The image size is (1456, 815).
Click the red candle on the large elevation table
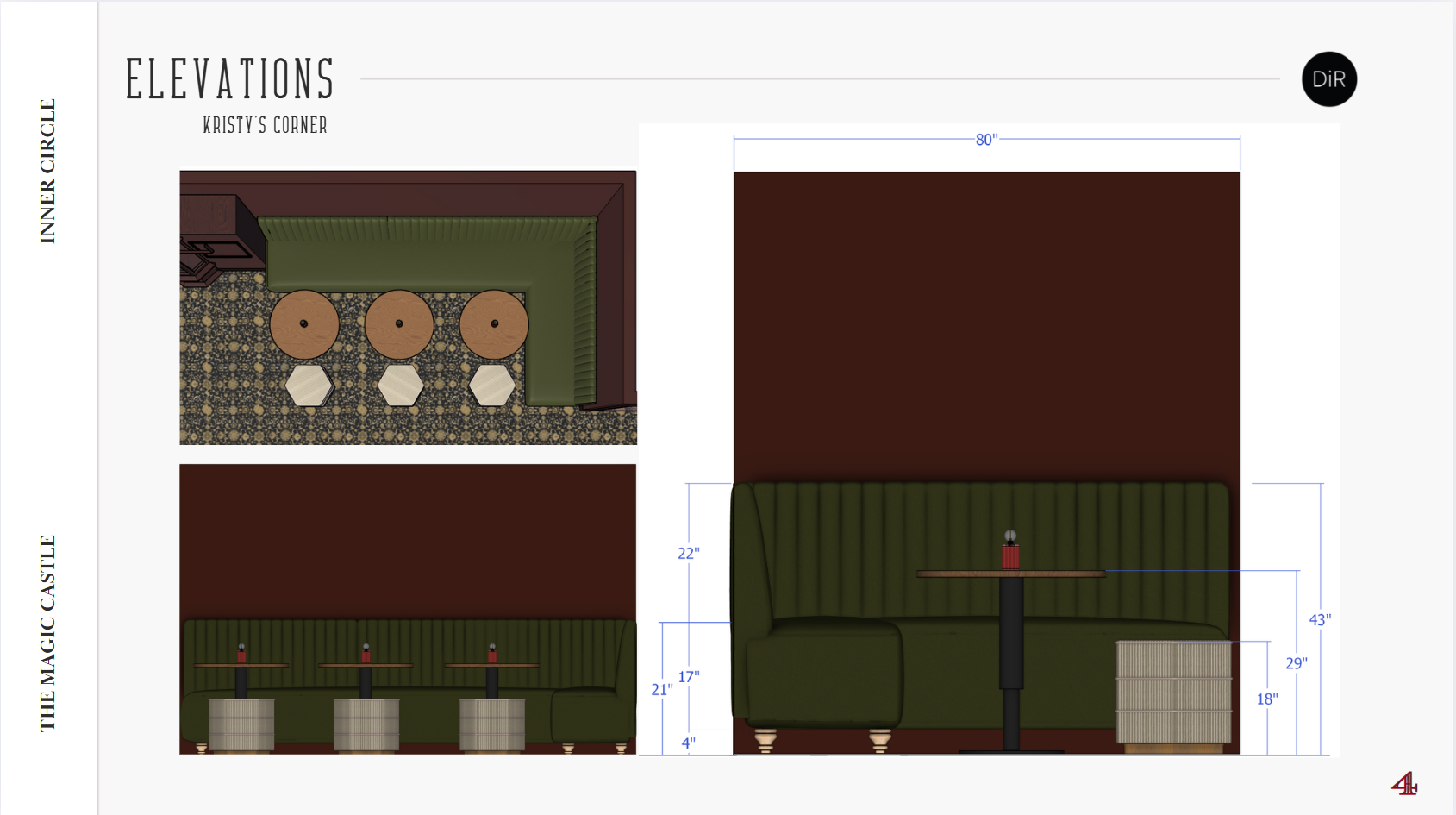1010,555
